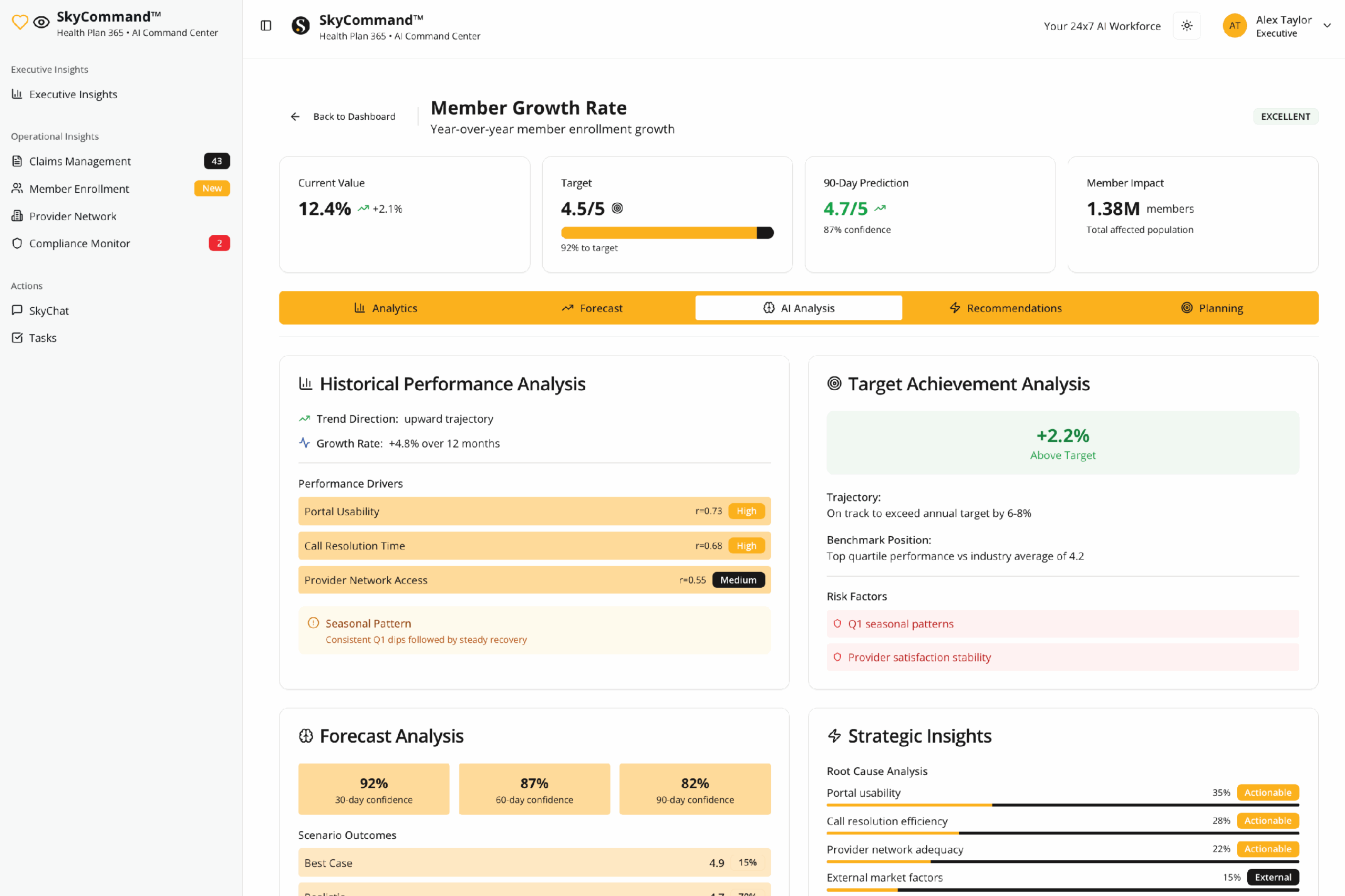Click the SkyCommand logo in top bar

(x=301, y=26)
